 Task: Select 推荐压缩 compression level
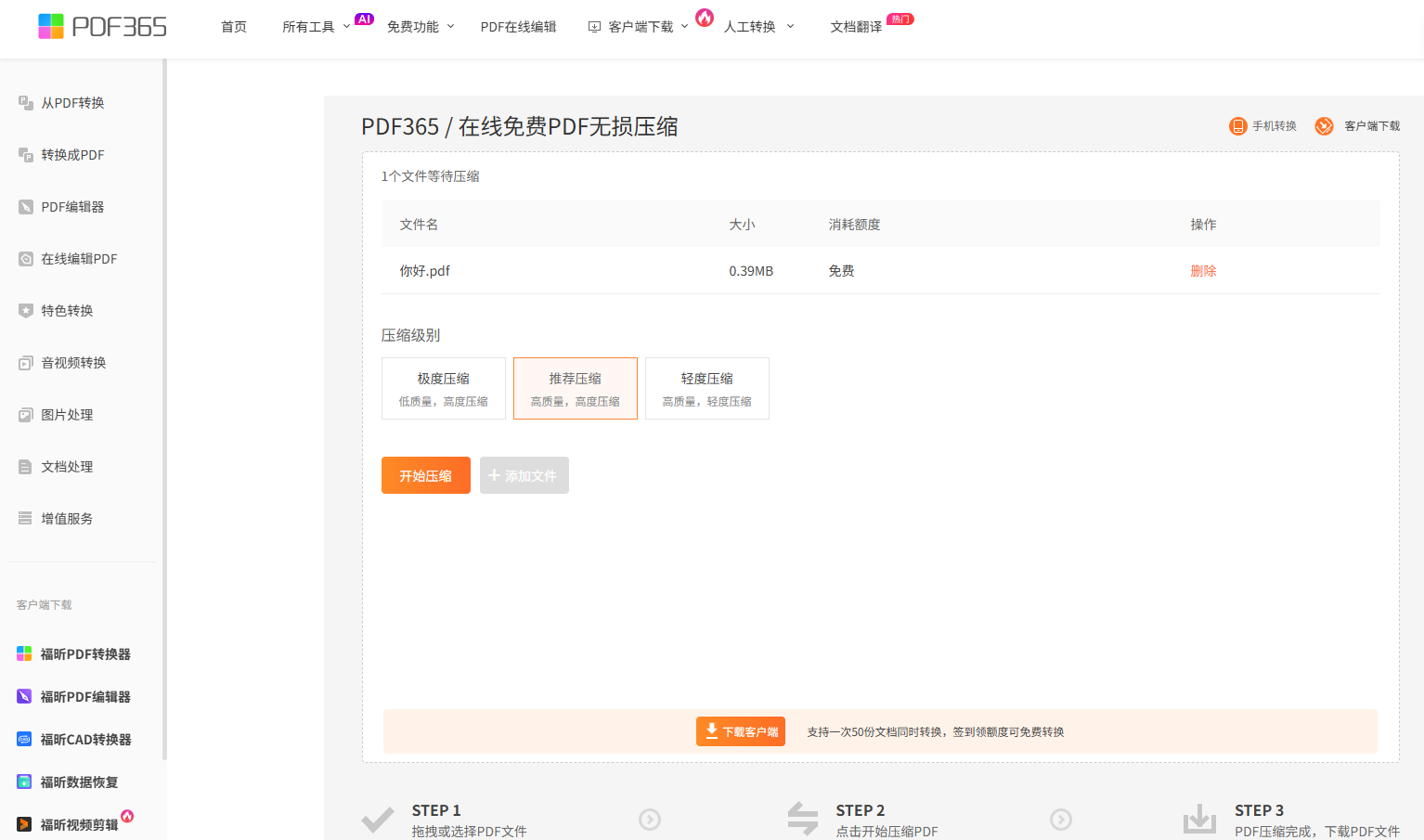[x=576, y=389]
